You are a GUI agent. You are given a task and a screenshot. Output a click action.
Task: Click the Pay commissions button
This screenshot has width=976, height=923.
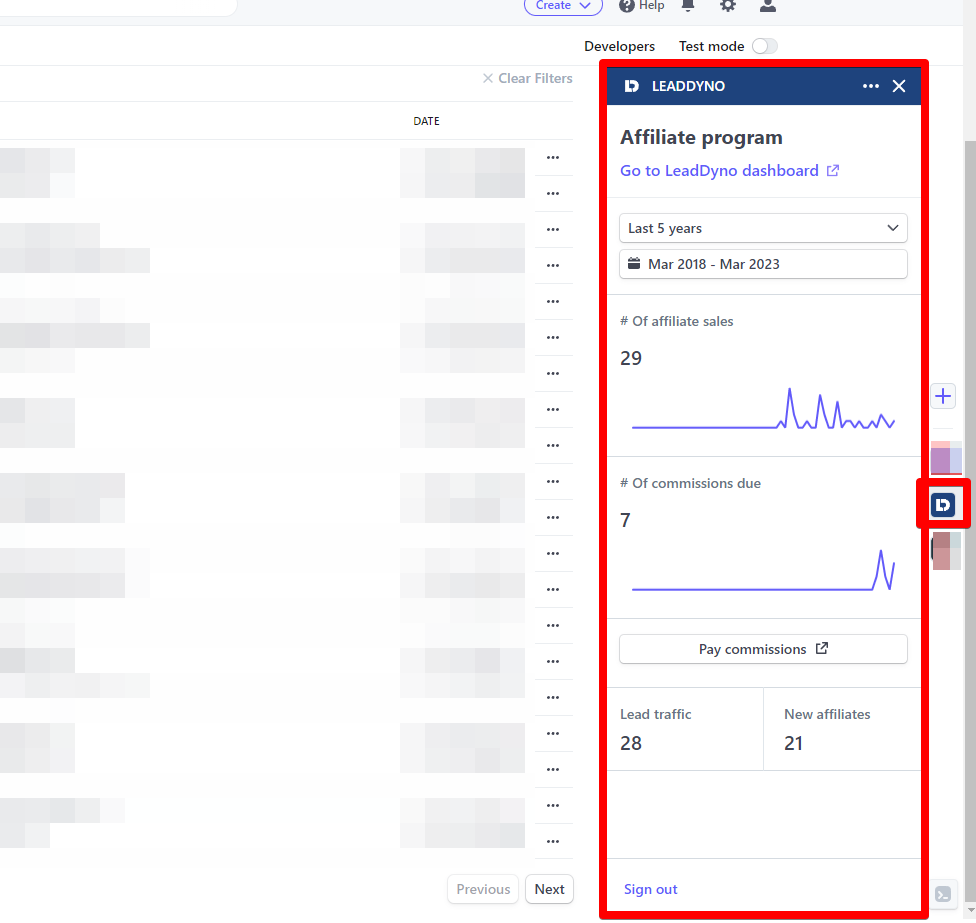(x=763, y=649)
